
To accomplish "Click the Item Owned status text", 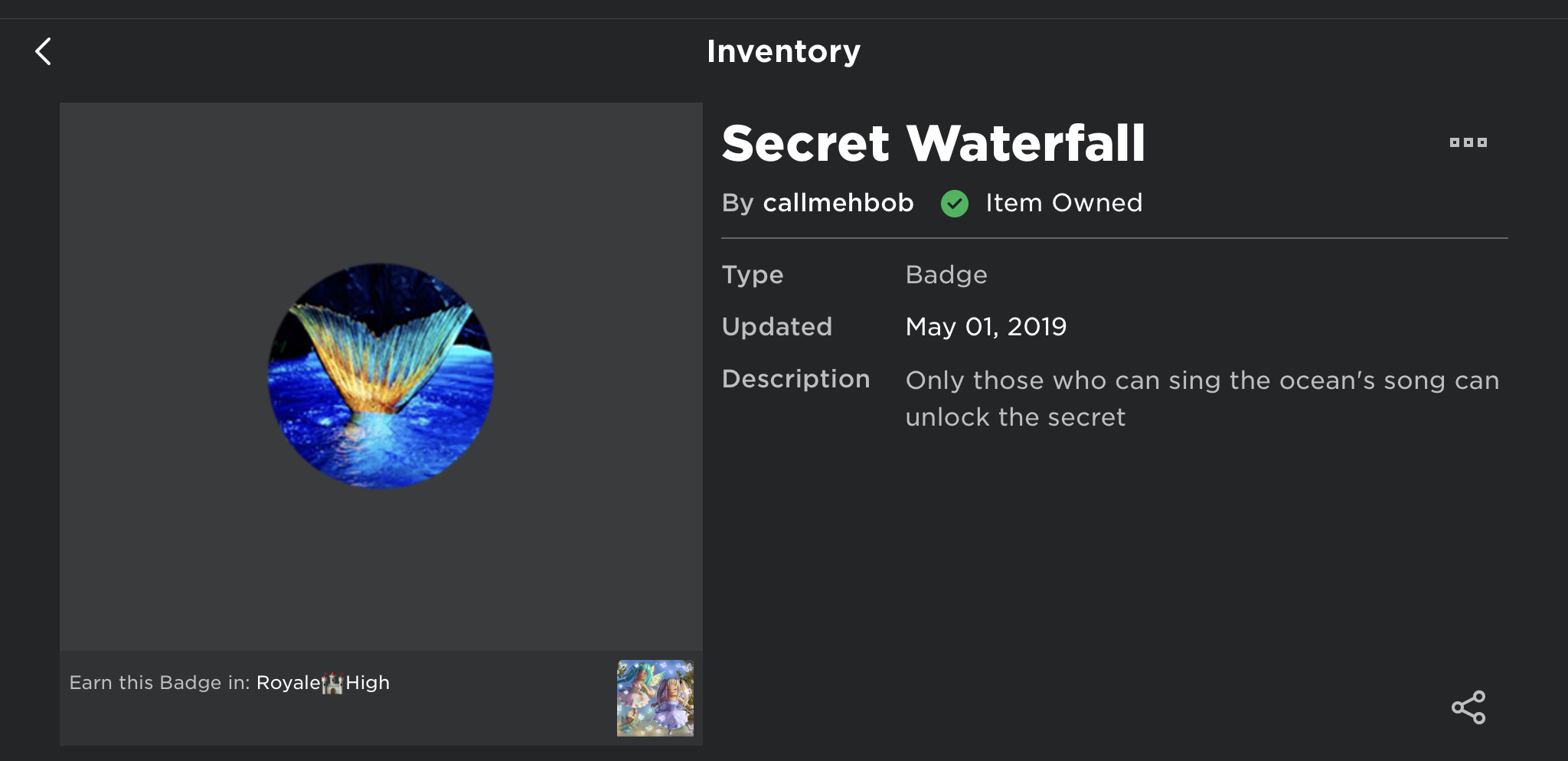I will pos(1063,203).
